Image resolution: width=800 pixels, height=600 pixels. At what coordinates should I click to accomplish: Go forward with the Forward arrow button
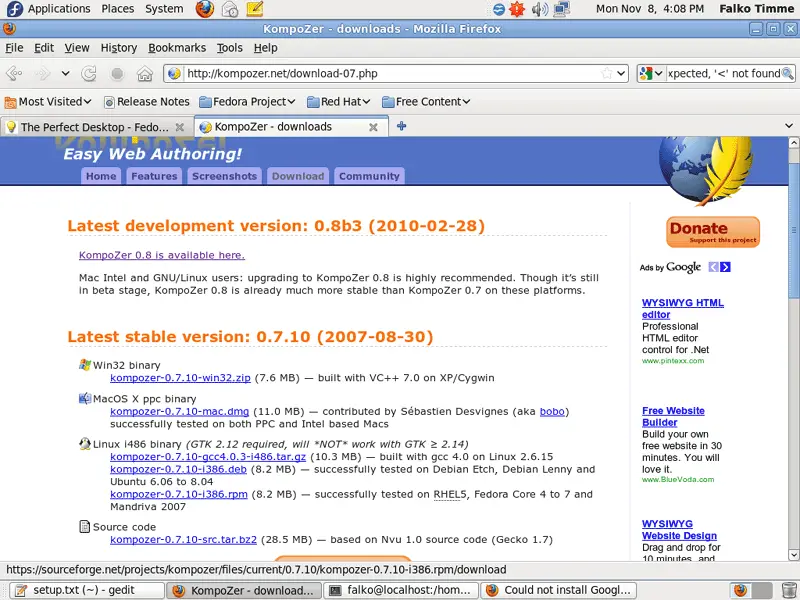(x=42, y=73)
